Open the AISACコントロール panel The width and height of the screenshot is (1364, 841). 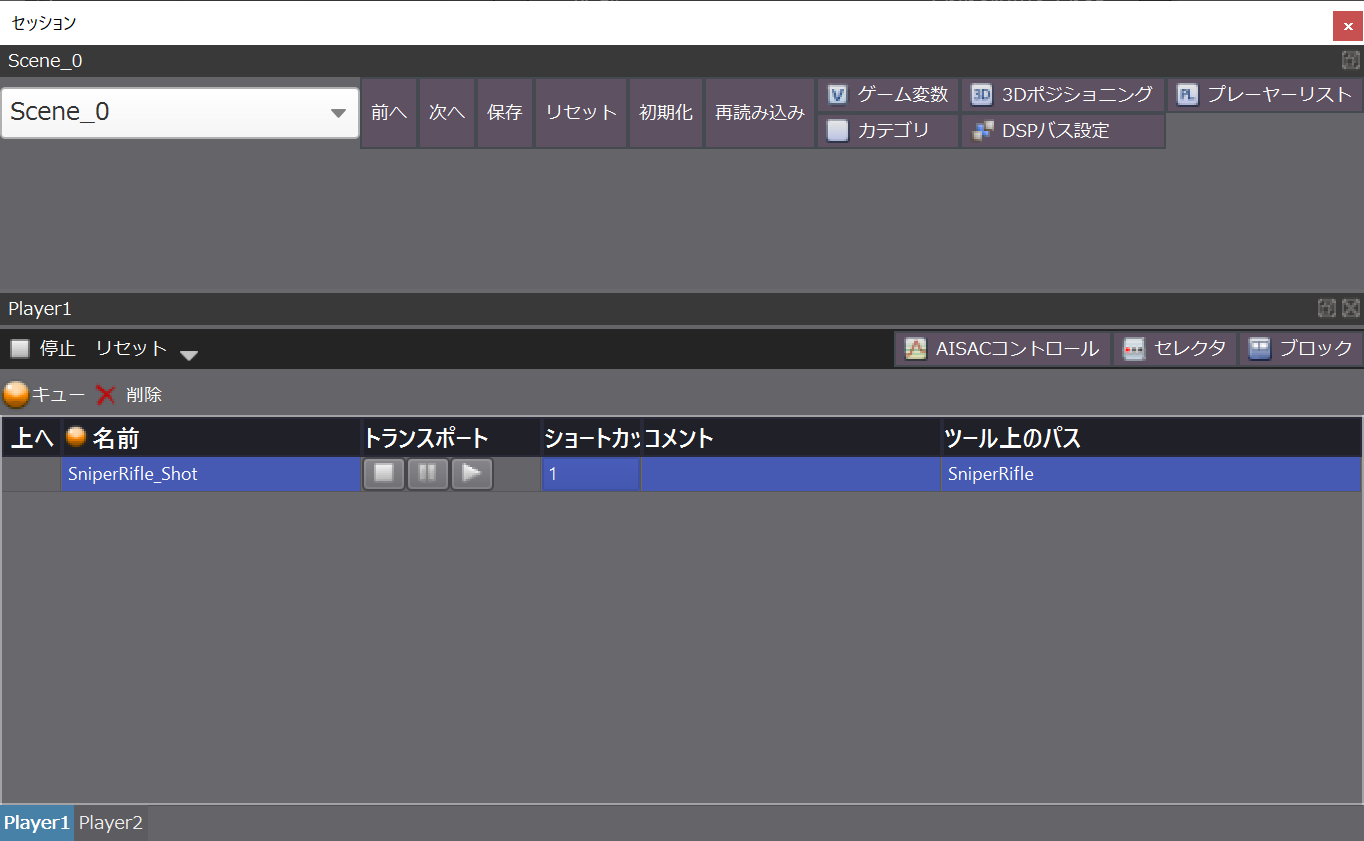click(x=1002, y=349)
